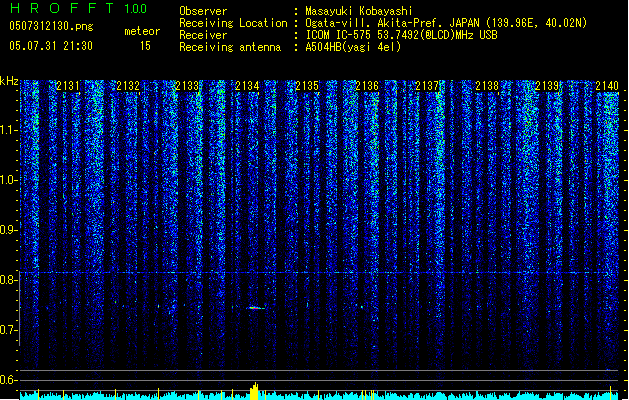Click the 0.6 frequency axis label
629x400 pixels.
point(9,380)
